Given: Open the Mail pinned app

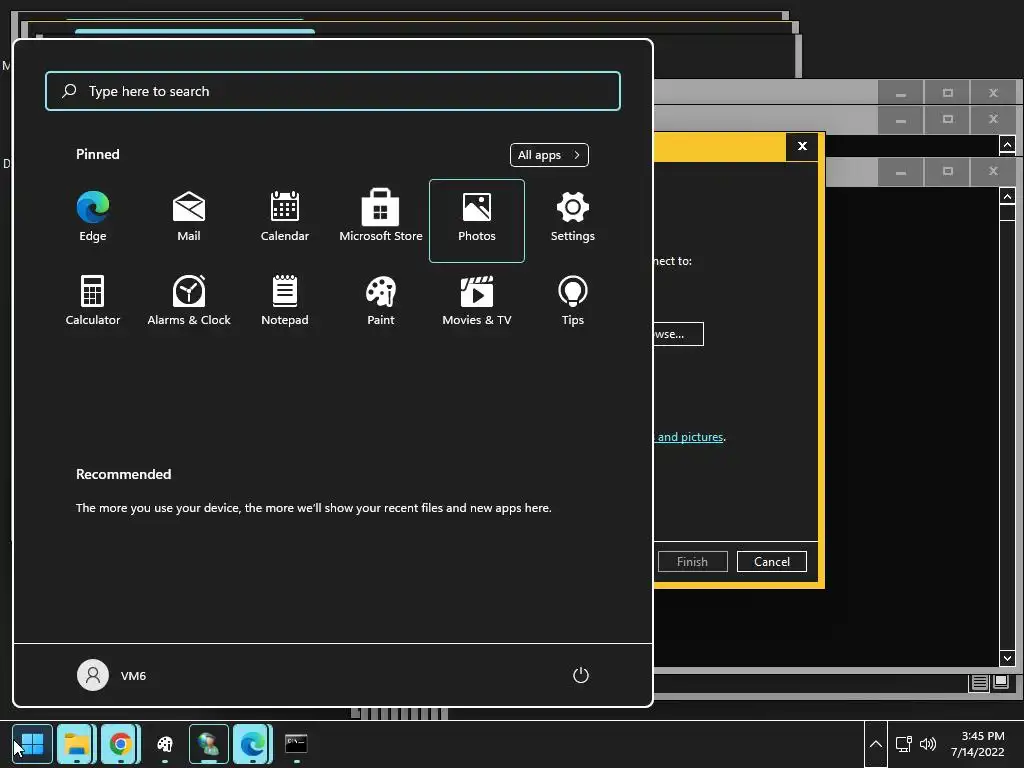Looking at the screenshot, I should coord(189,217).
